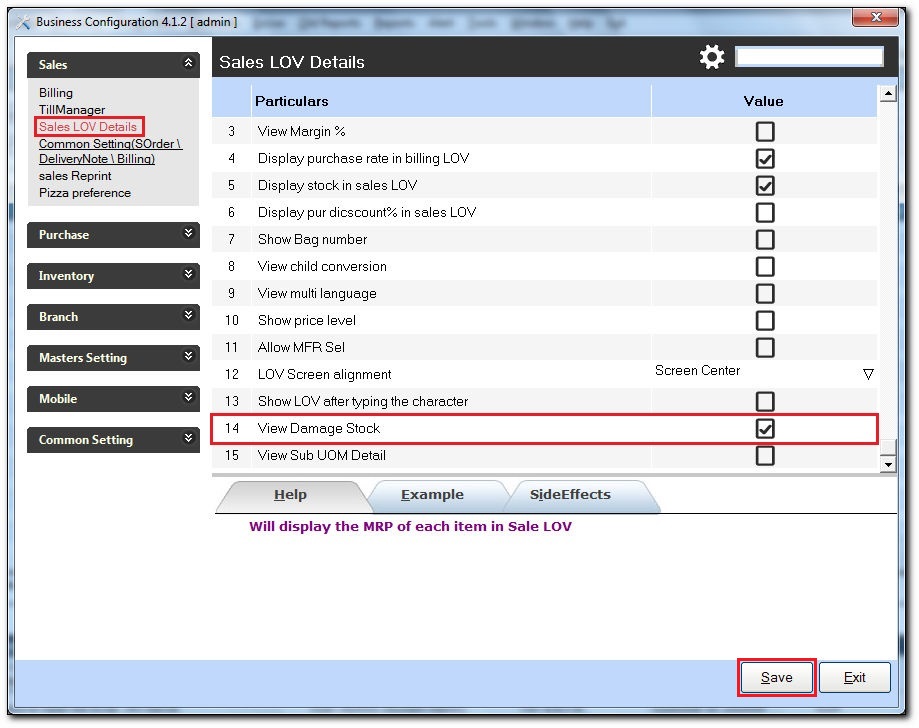Open the settings gear icon
The width and height of the screenshot is (919, 728).
pyautogui.click(x=712, y=57)
